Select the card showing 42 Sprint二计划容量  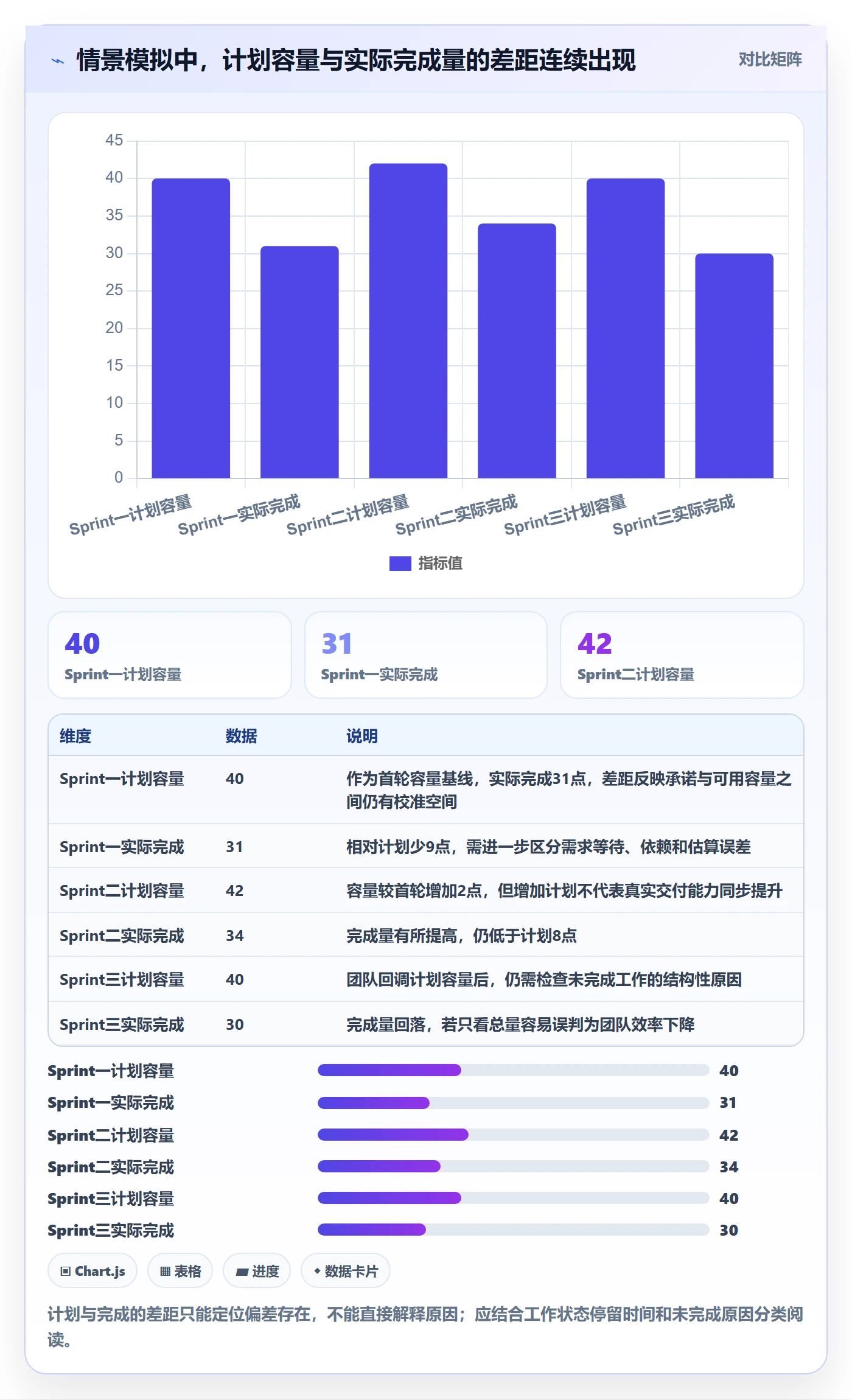pyautogui.click(x=682, y=655)
